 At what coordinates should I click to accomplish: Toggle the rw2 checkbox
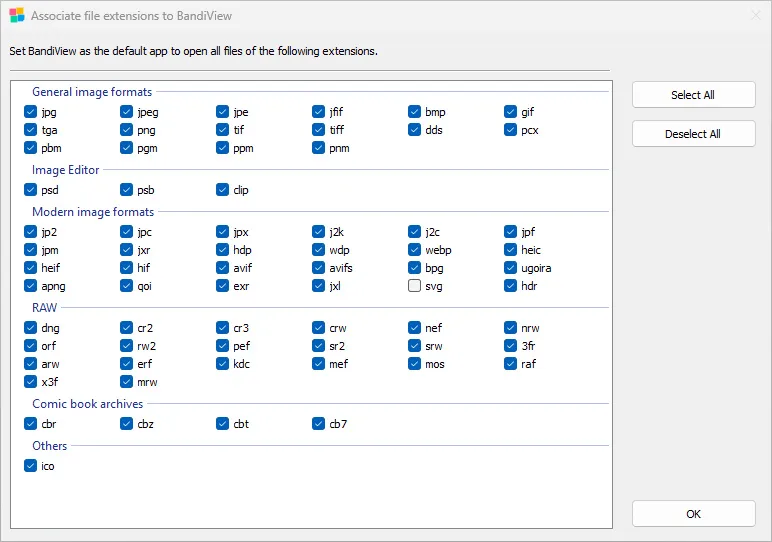[x=127, y=346]
